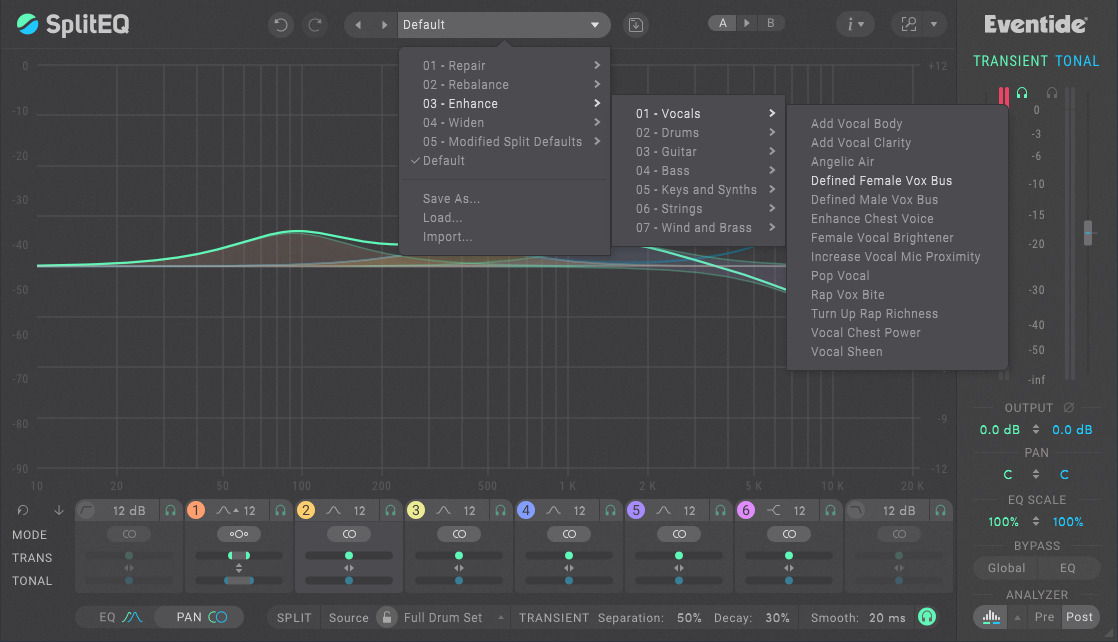This screenshot has width=1118, height=642.
Task: Solo band 3 with its headphone icon
Action: [x=501, y=511]
